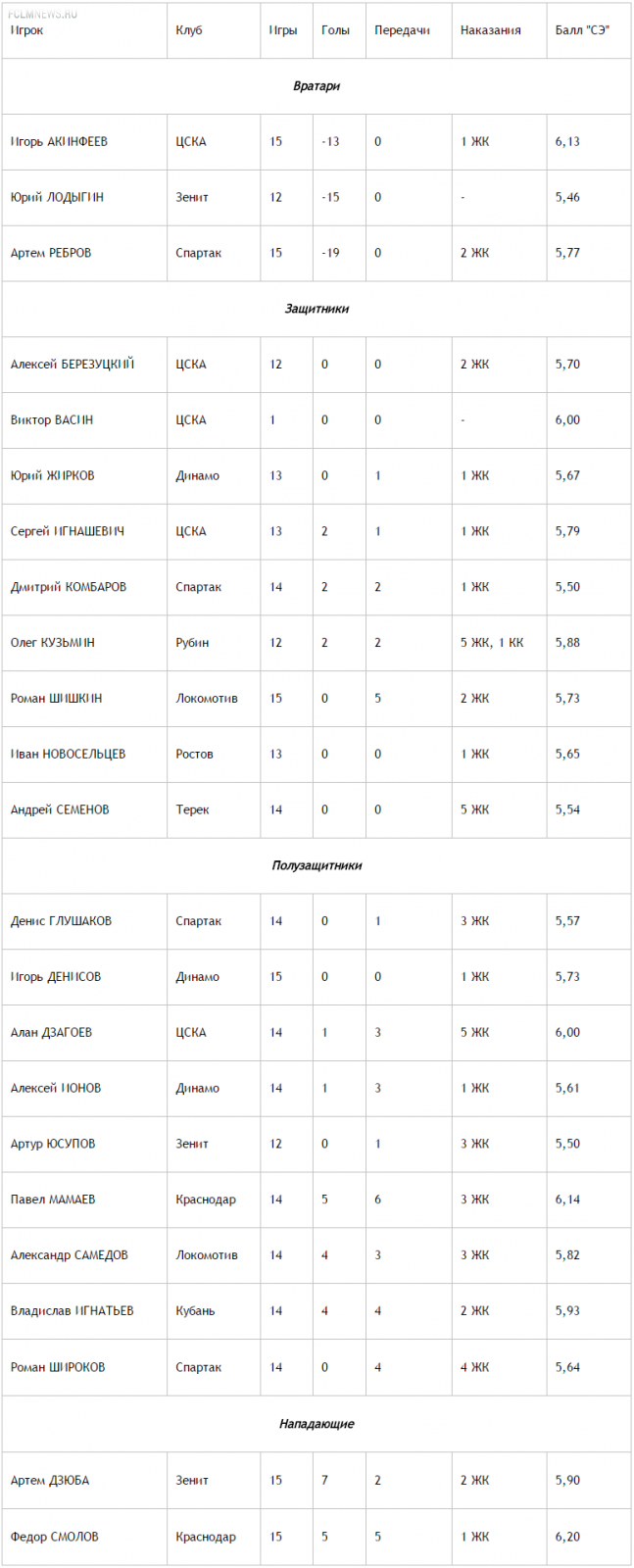Click the Рубин club cell
Viewport: 634px width, 1568px height.
pos(192,643)
